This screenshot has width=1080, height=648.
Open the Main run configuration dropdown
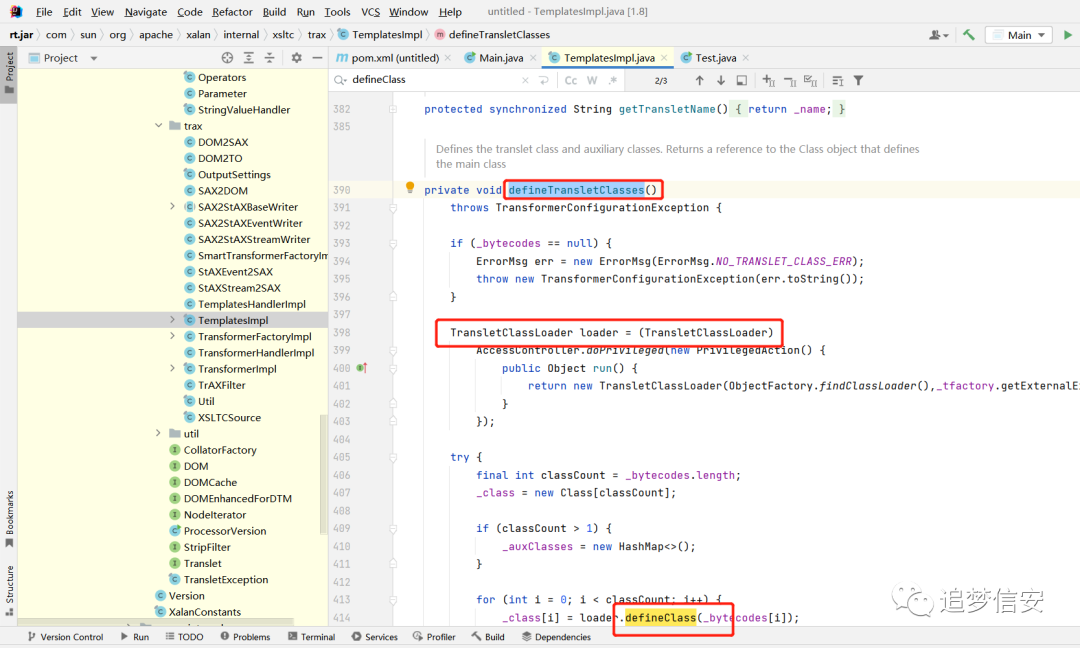coord(1019,35)
